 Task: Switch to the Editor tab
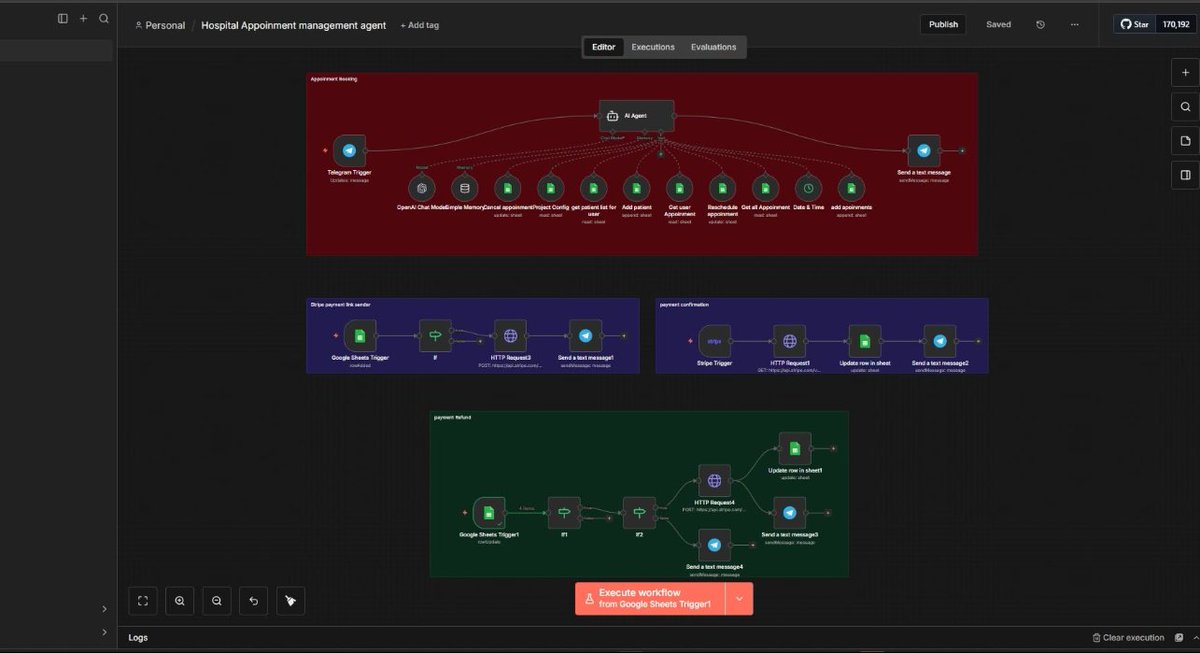[x=604, y=47]
